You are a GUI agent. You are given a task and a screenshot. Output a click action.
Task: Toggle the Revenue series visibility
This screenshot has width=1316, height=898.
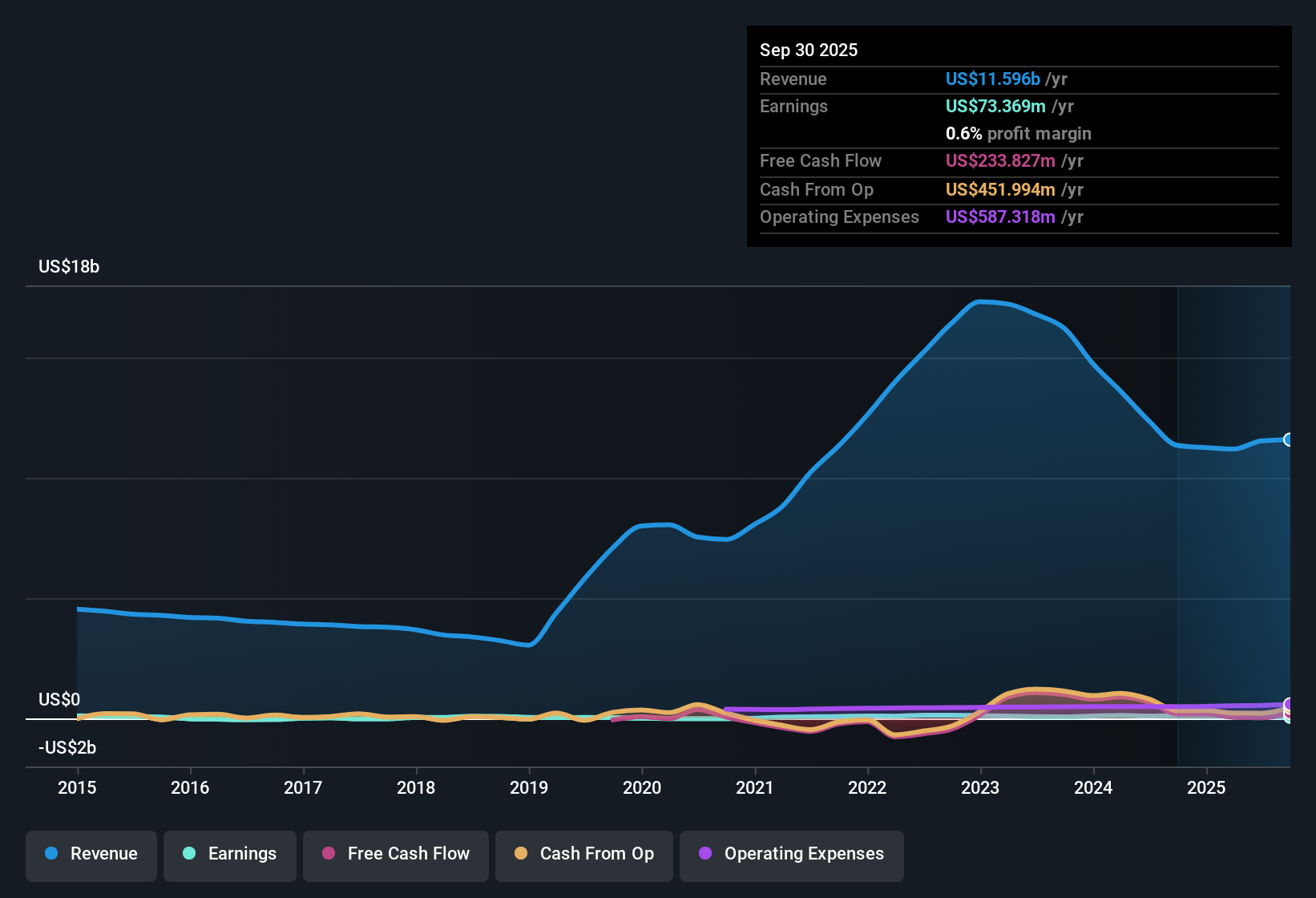coord(91,854)
